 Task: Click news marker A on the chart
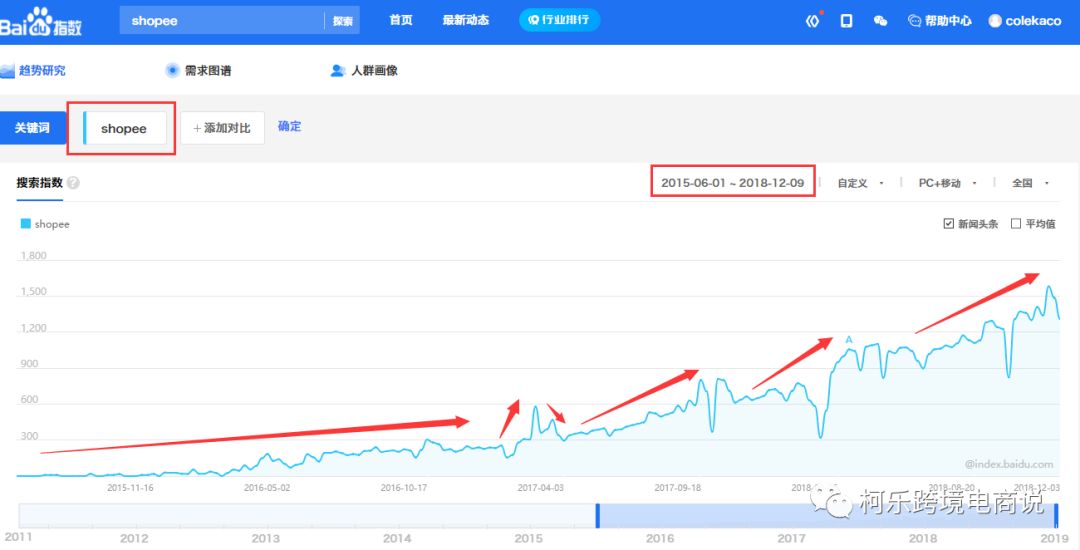(849, 339)
